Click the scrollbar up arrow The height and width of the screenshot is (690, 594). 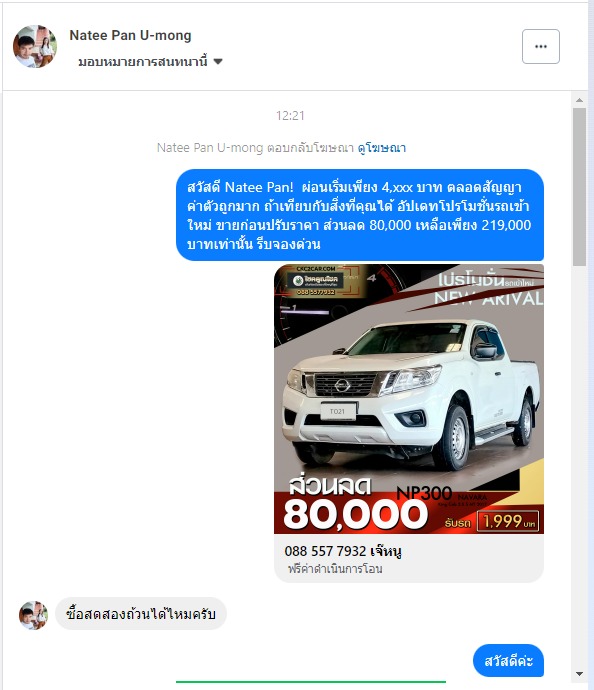[579, 100]
